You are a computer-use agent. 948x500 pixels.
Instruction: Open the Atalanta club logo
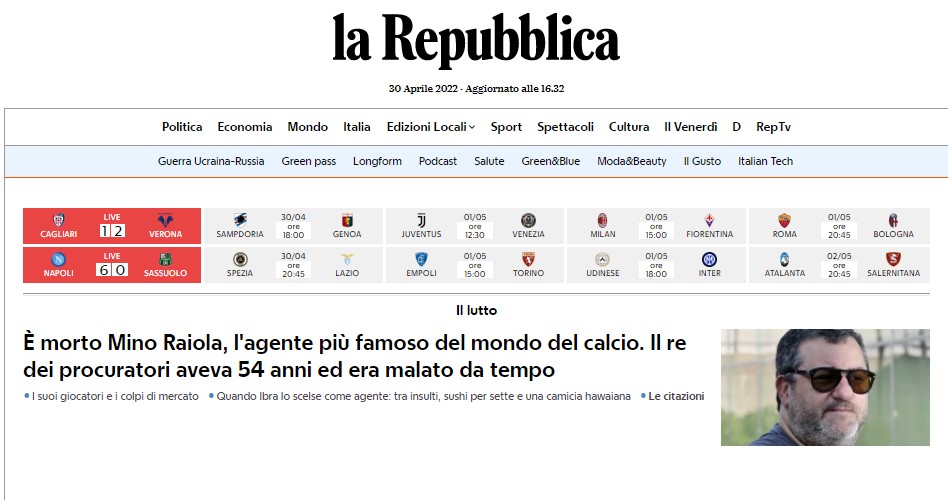[785, 259]
